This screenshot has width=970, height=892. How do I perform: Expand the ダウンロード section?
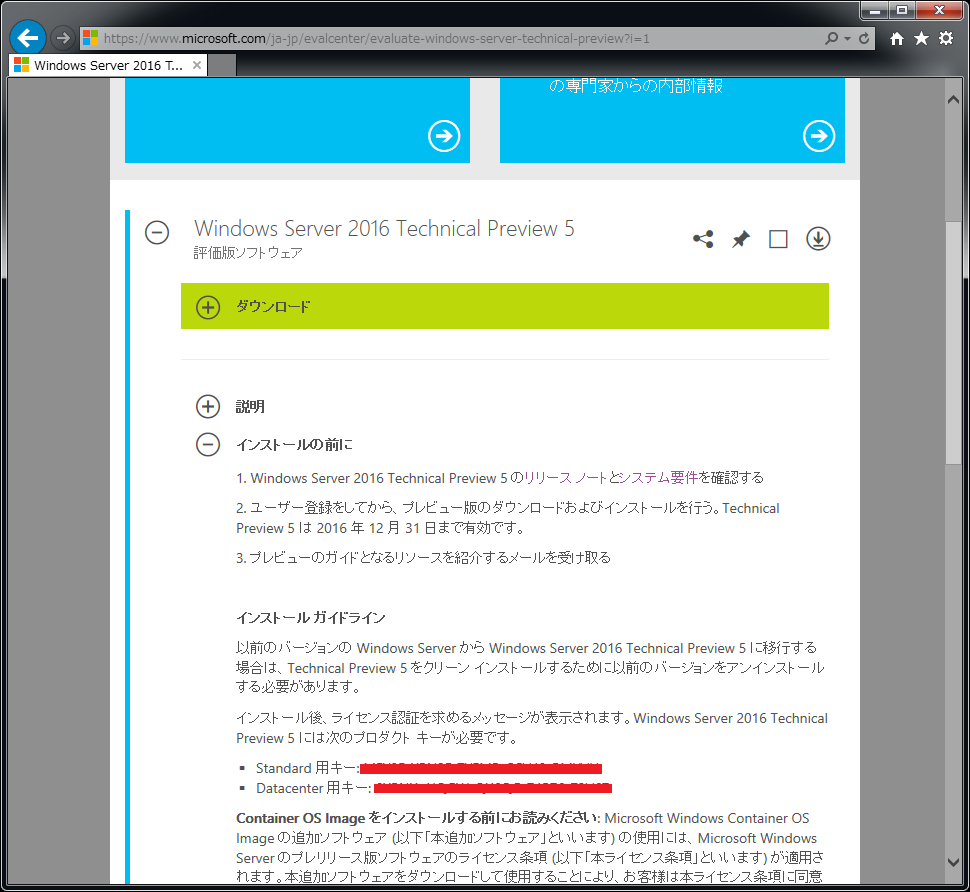208,307
